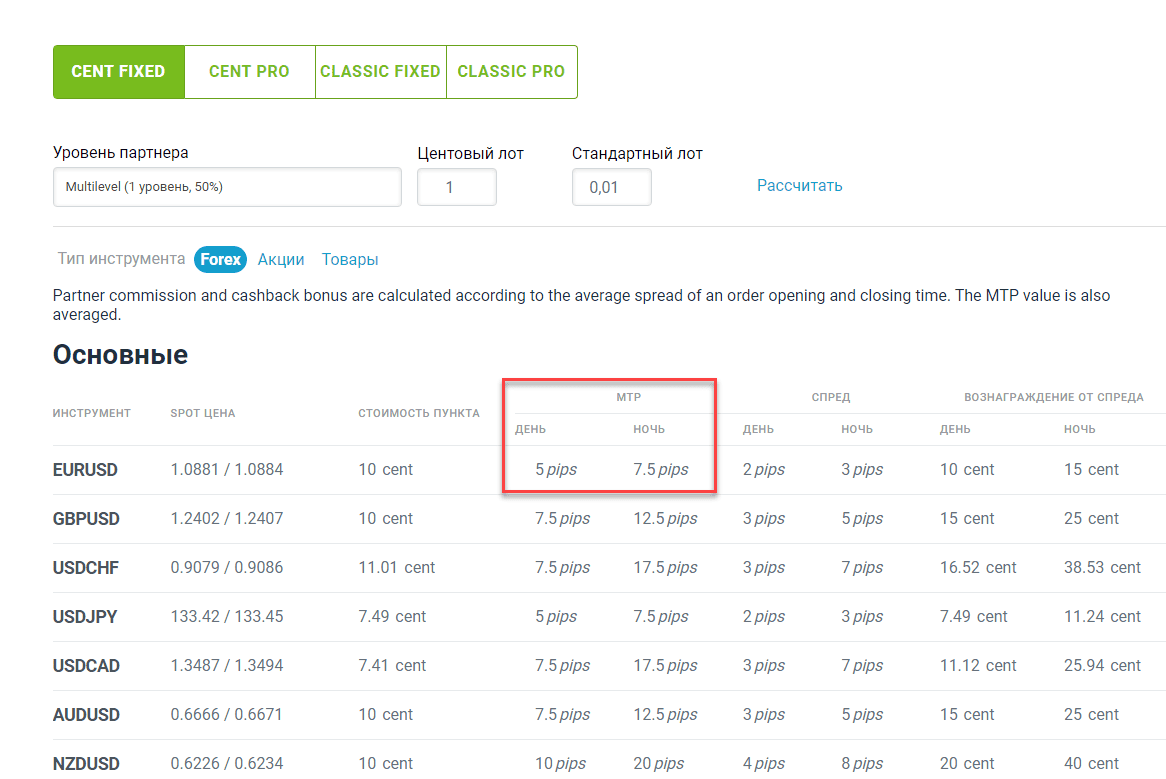
Task: Select the Forex instrument type
Action: (x=220, y=259)
